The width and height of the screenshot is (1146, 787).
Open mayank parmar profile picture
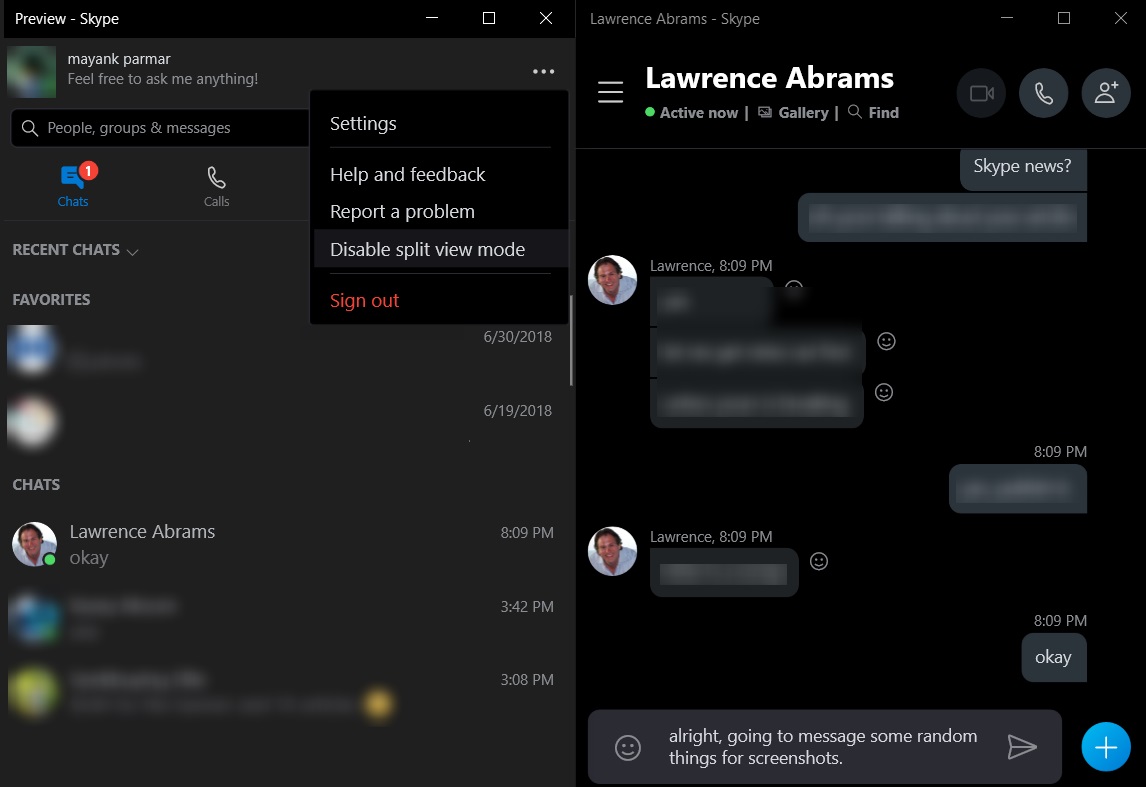[31, 72]
